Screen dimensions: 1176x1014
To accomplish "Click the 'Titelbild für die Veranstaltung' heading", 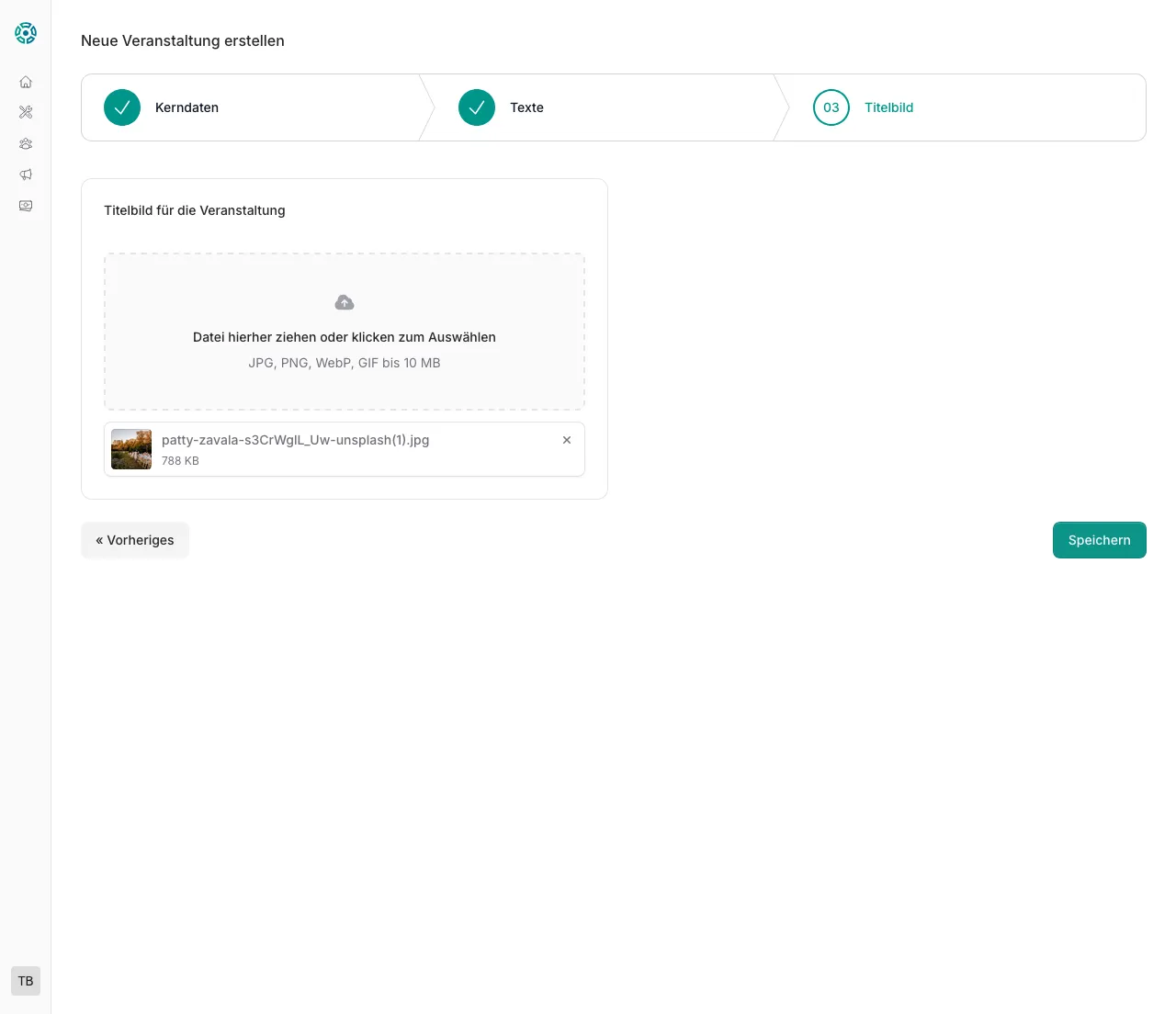I will pos(195,210).
